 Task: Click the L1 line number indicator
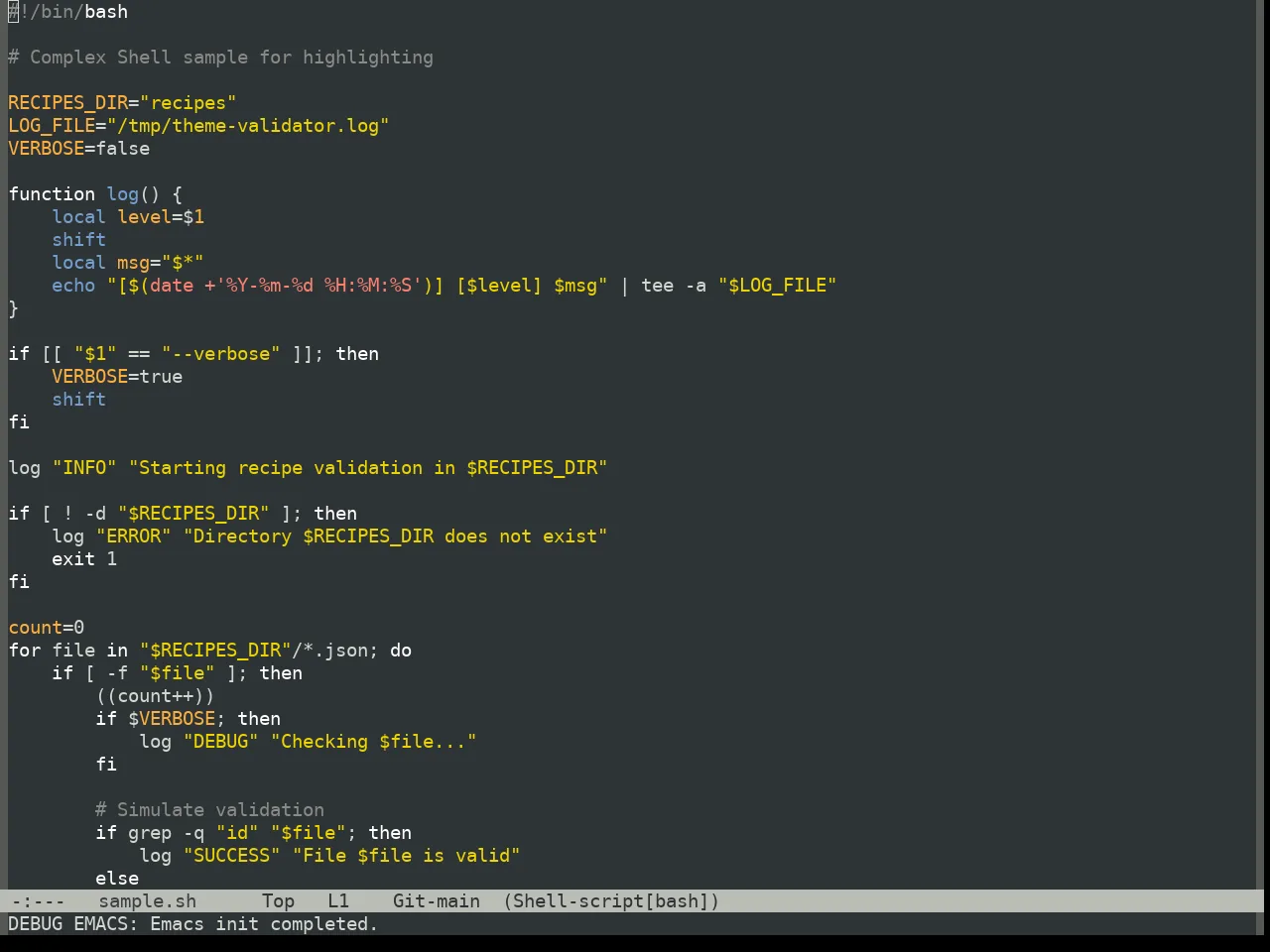click(x=338, y=901)
